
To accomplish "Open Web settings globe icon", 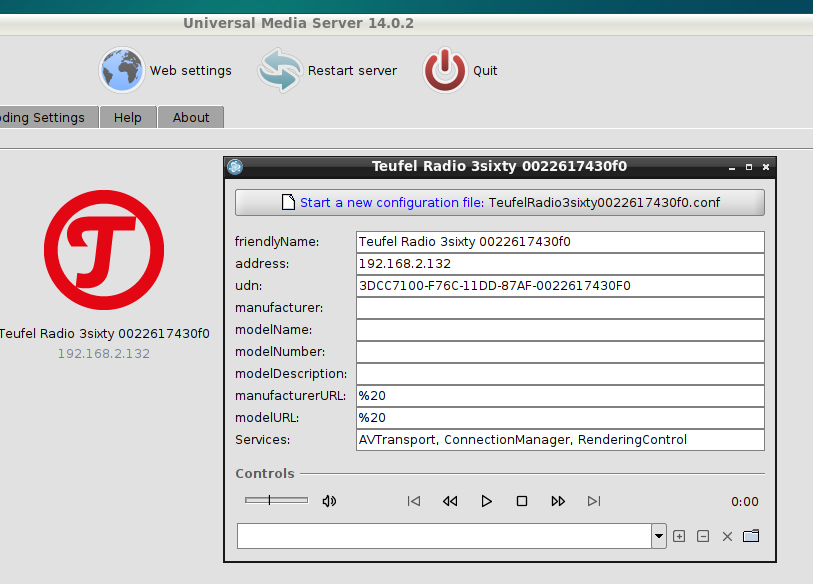I will [x=122, y=70].
